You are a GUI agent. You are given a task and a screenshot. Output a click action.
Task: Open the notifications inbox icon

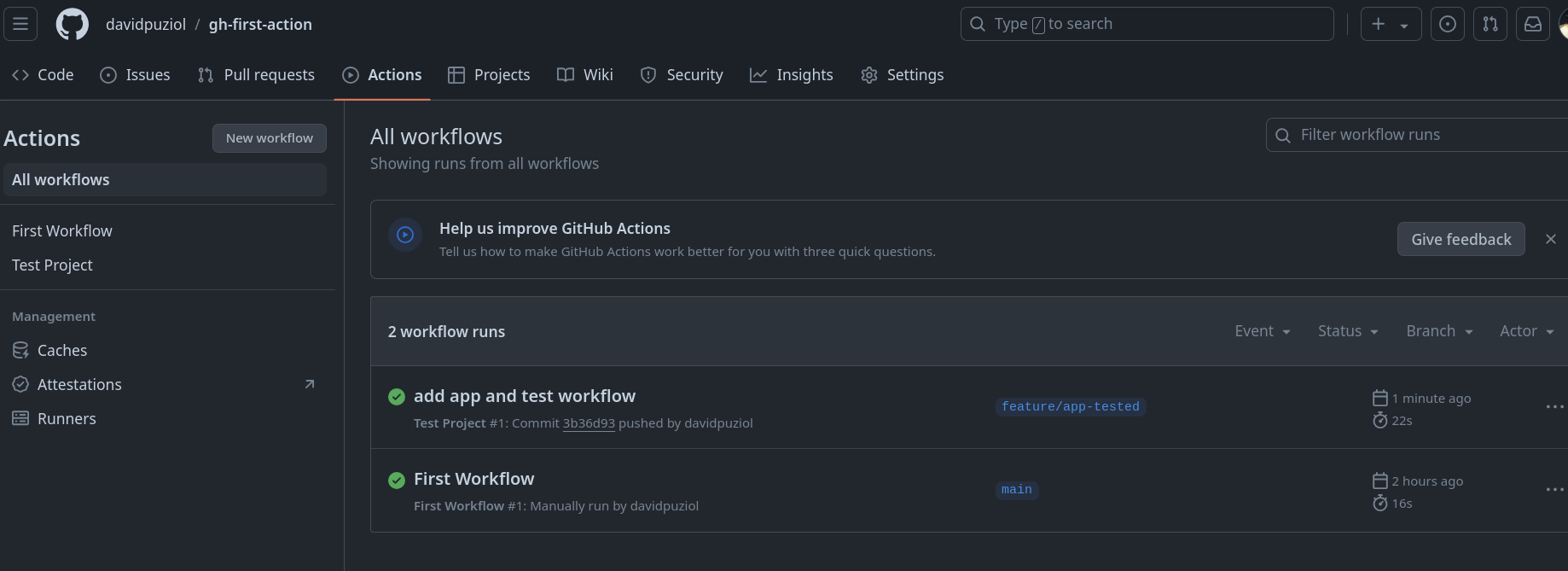[x=1532, y=24]
